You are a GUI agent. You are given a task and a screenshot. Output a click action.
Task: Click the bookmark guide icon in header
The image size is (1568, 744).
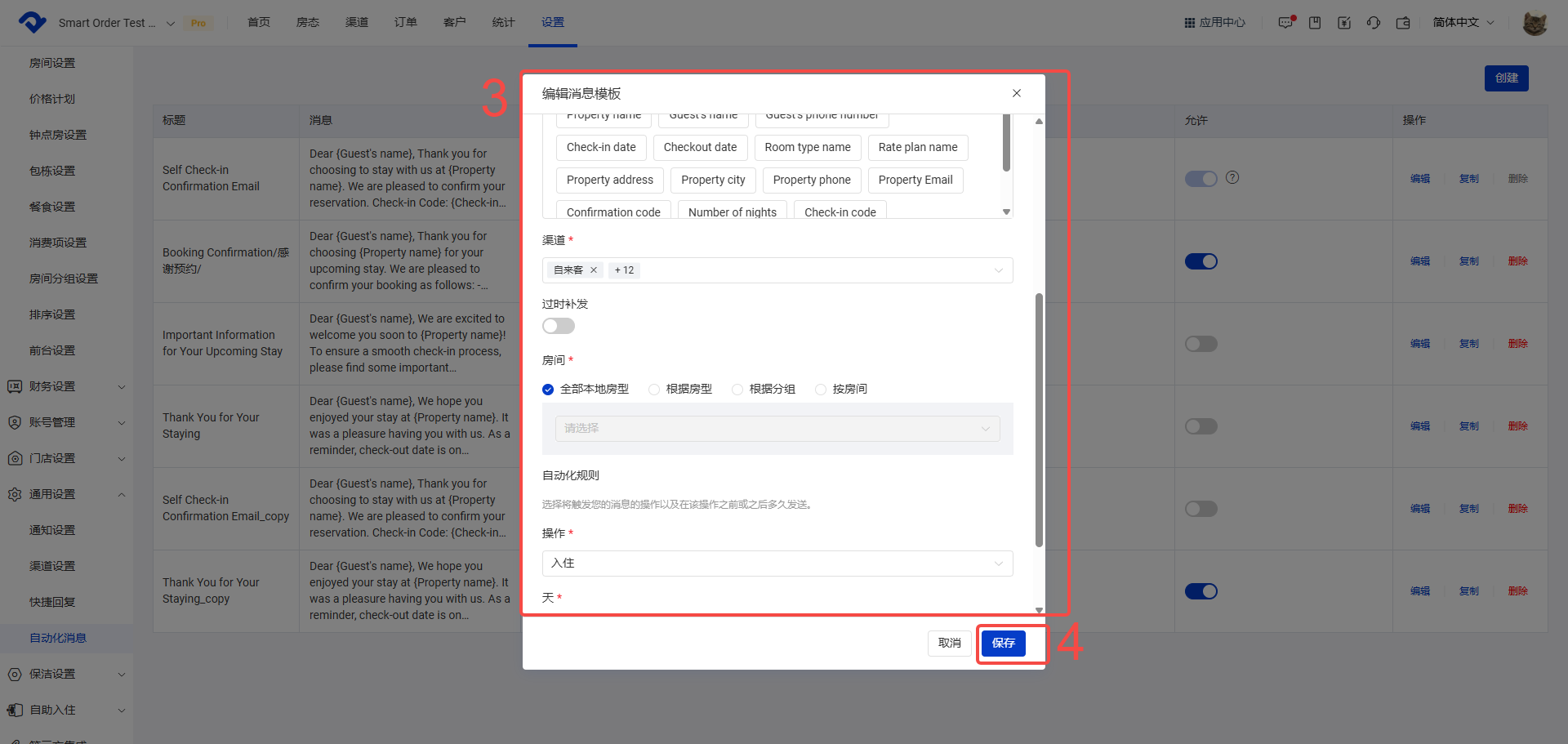click(x=1315, y=23)
